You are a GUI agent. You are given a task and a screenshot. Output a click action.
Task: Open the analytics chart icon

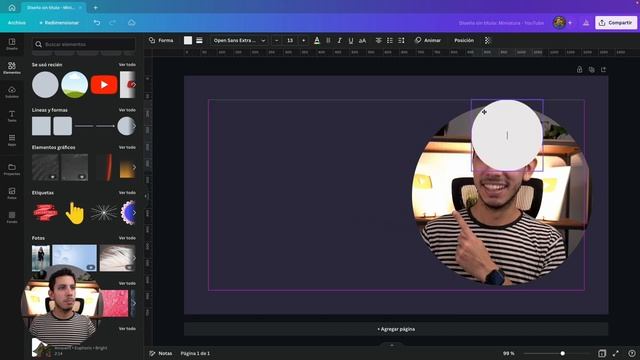click(x=586, y=23)
